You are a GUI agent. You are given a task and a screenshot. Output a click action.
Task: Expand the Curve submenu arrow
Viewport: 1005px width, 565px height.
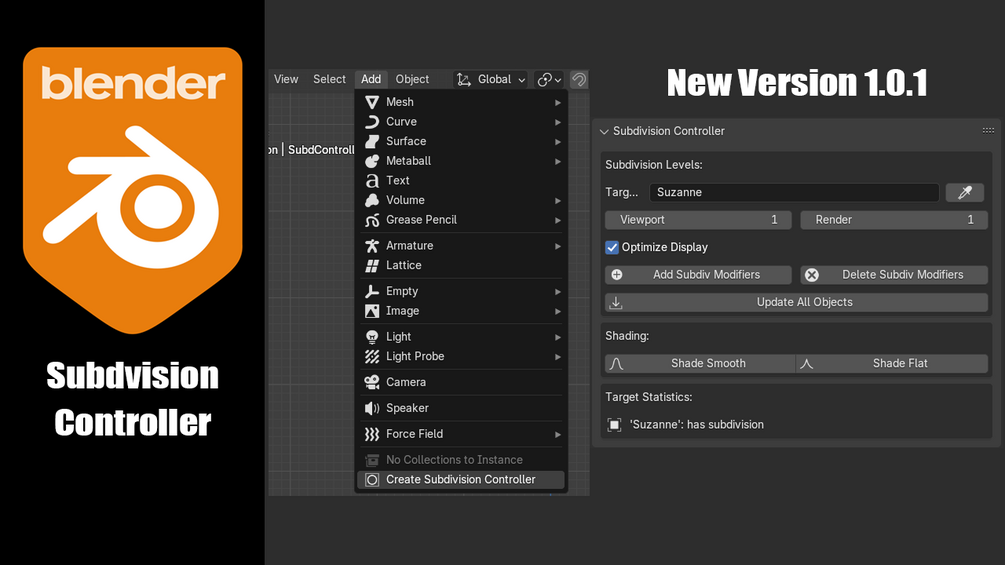point(558,122)
